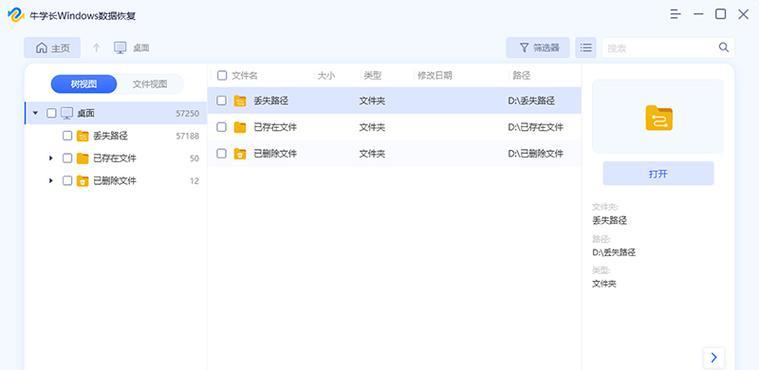Click the next arrow chevron button
759x370 pixels.
713,358
